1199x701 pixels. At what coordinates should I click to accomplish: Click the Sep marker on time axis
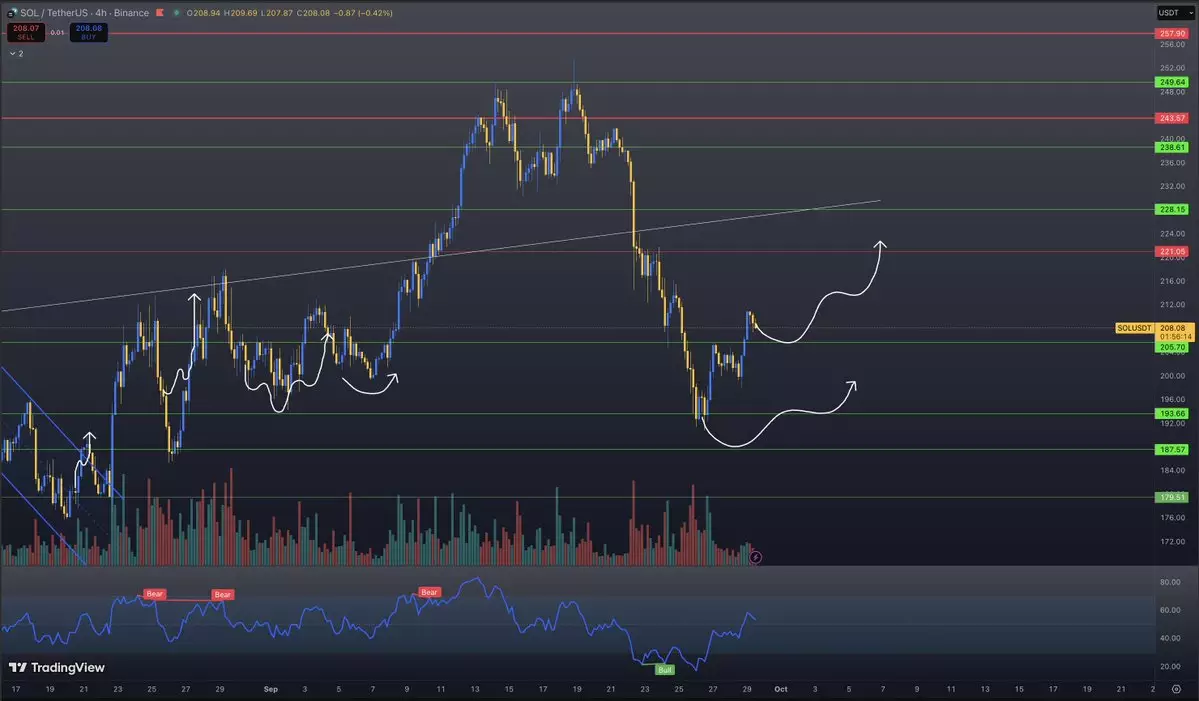pos(271,690)
